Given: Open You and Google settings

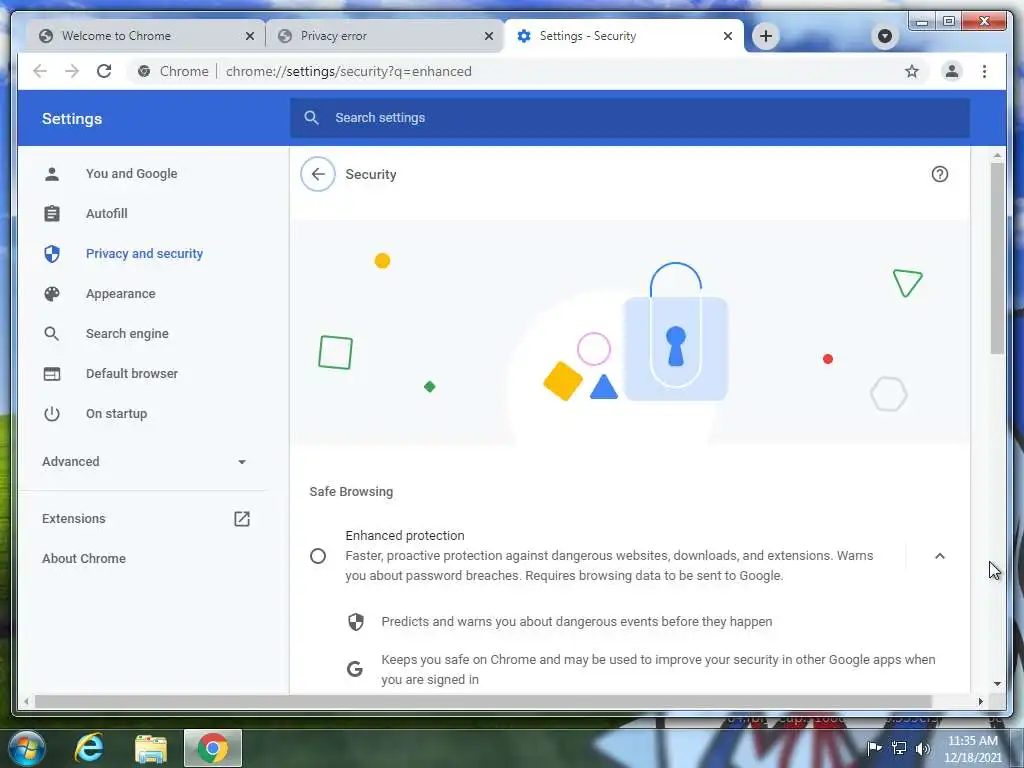Looking at the screenshot, I should pos(131,174).
